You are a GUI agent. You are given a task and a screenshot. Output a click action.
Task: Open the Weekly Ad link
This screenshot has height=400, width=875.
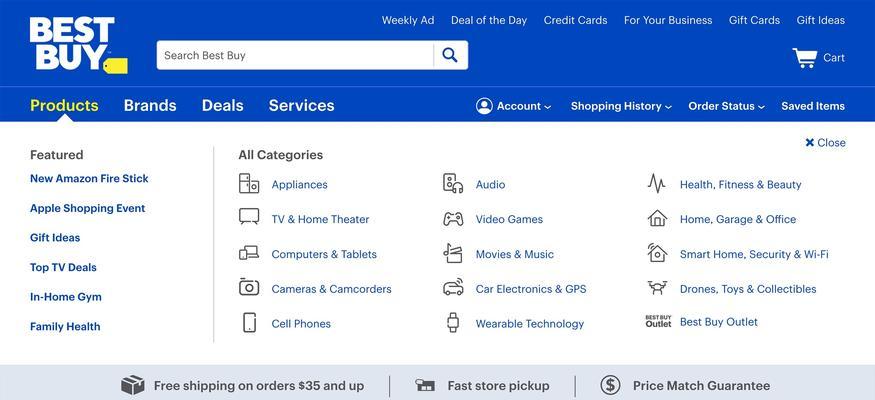click(408, 20)
